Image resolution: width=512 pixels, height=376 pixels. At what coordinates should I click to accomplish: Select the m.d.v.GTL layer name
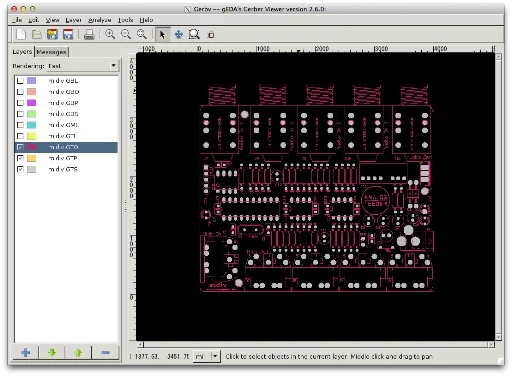pyautogui.click(x=62, y=136)
